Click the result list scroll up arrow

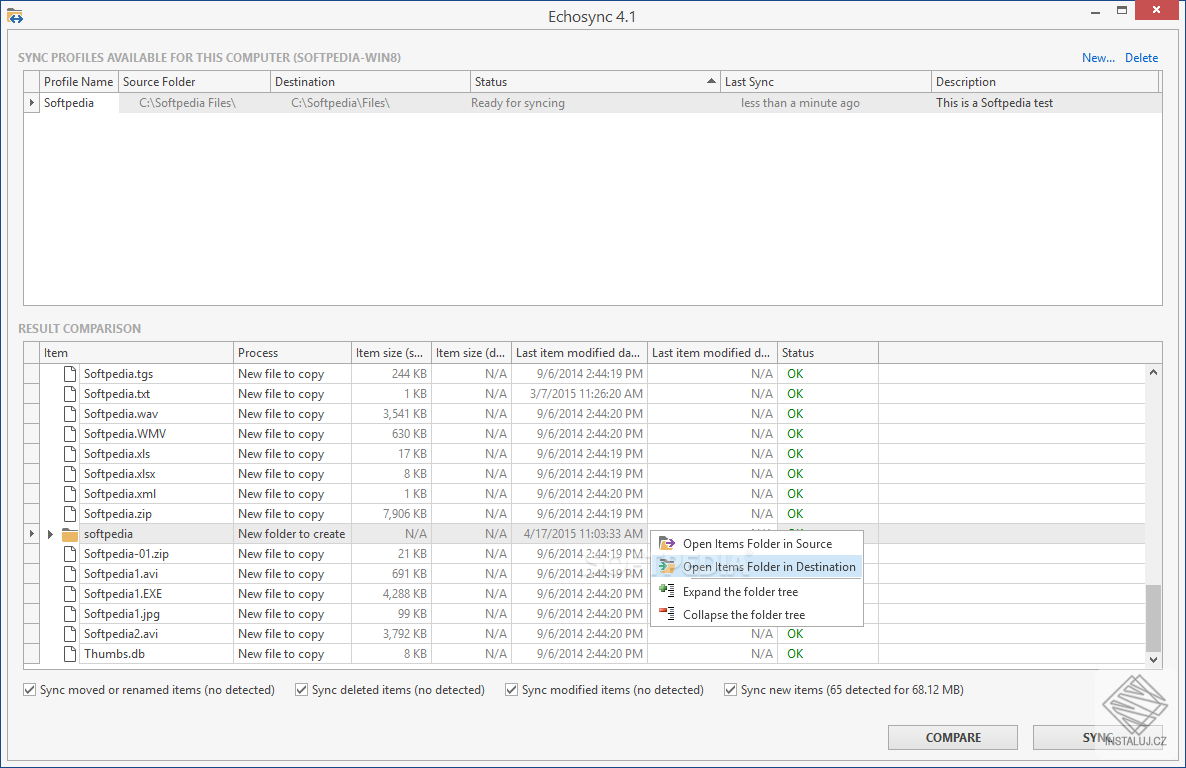(x=1153, y=372)
